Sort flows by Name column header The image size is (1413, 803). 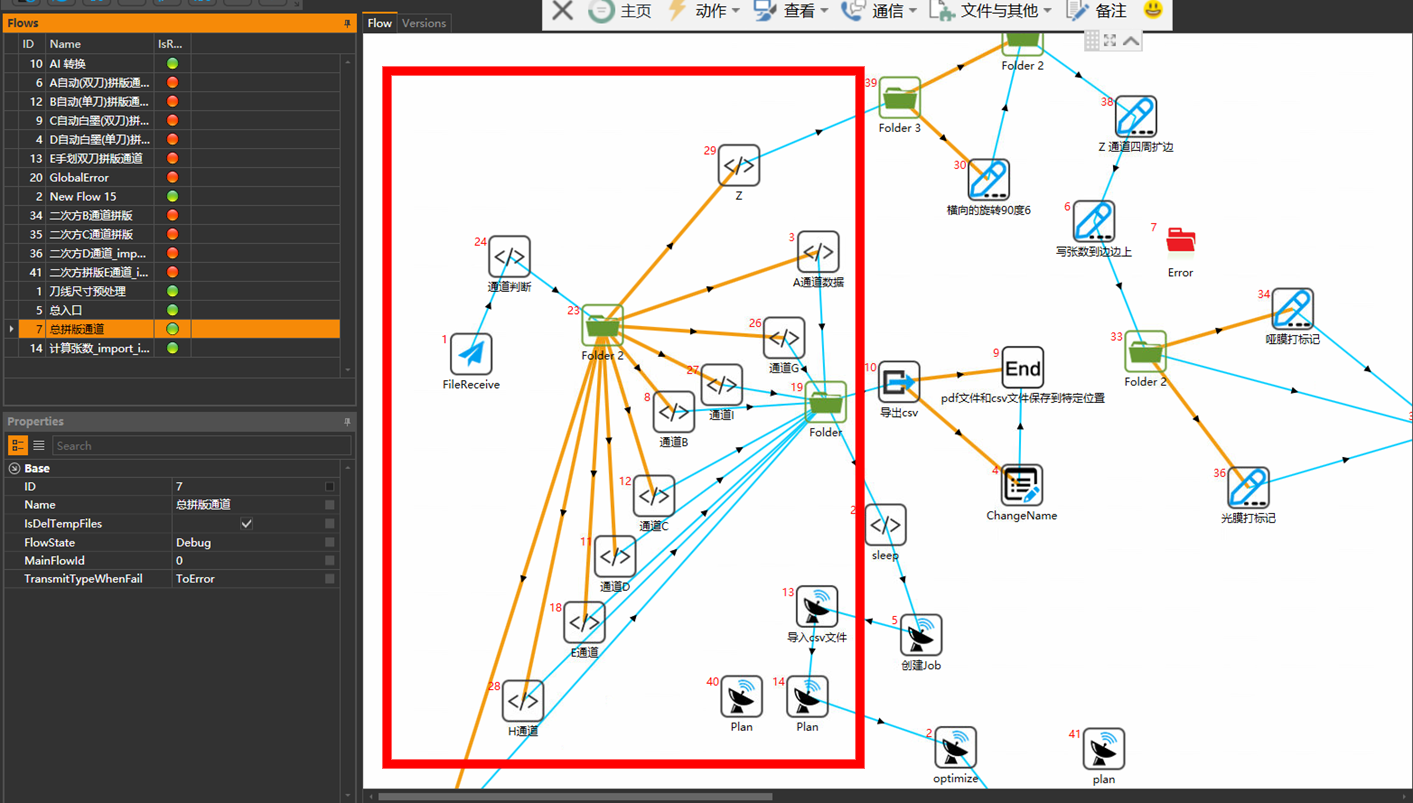tap(100, 44)
